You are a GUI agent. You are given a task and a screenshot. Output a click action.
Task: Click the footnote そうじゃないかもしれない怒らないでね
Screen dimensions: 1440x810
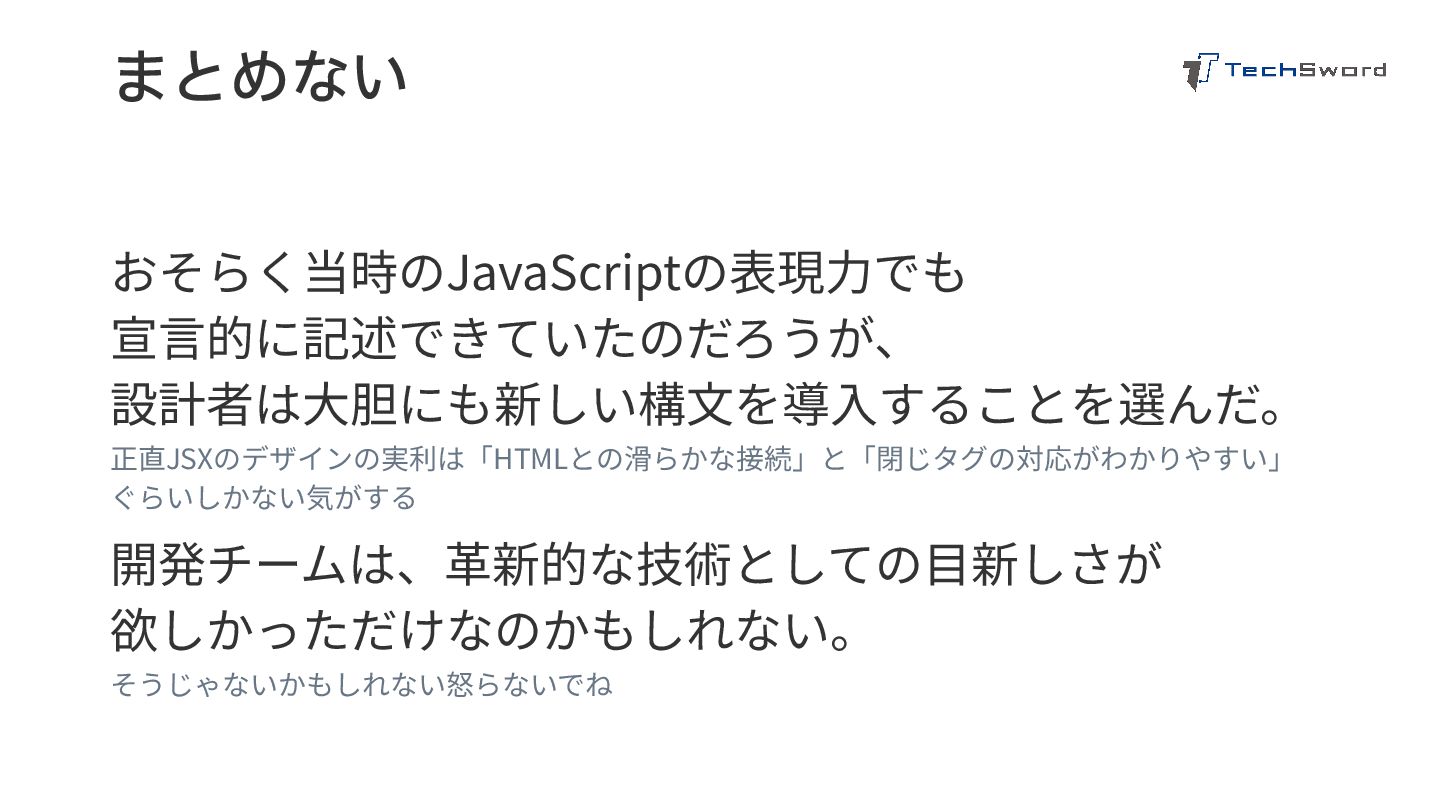click(362, 685)
